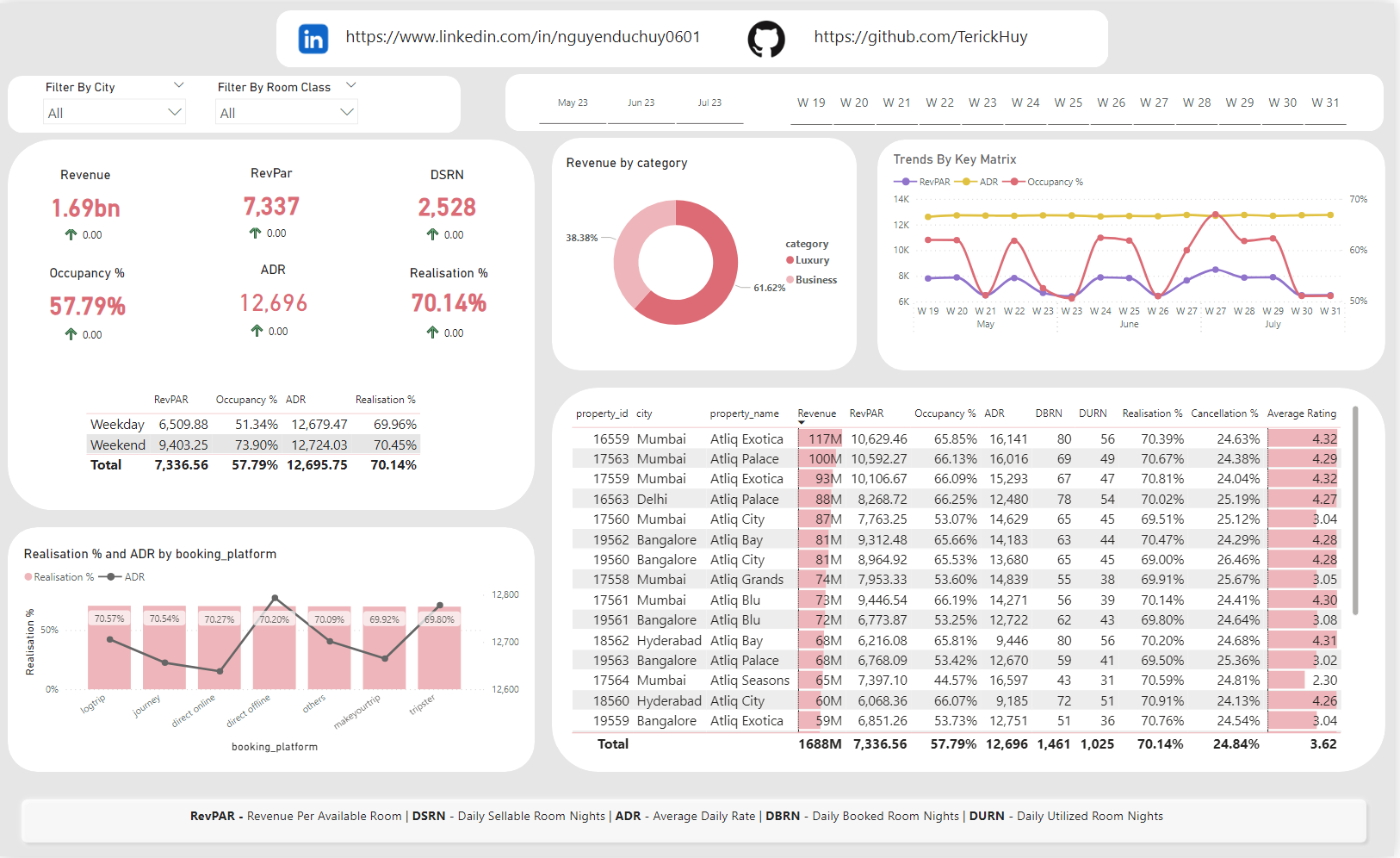Open the LinkedIn profile URL
This screenshot has height=858, width=1400.
523,37
